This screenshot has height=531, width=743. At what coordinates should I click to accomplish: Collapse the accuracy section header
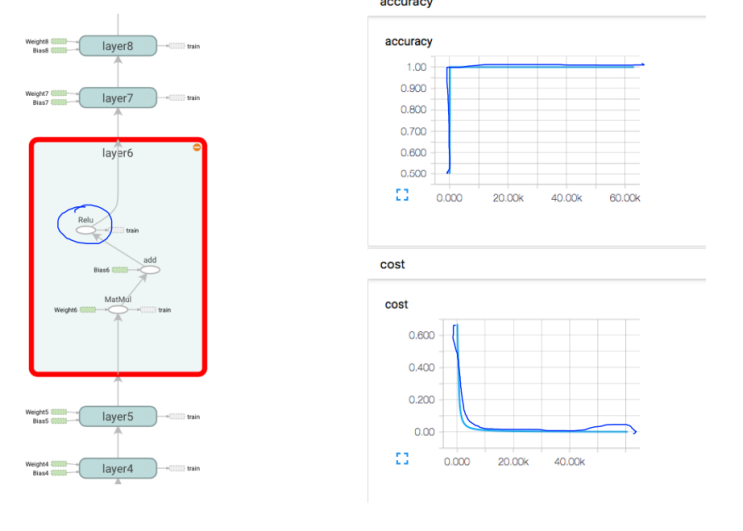[x=406, y=3]
